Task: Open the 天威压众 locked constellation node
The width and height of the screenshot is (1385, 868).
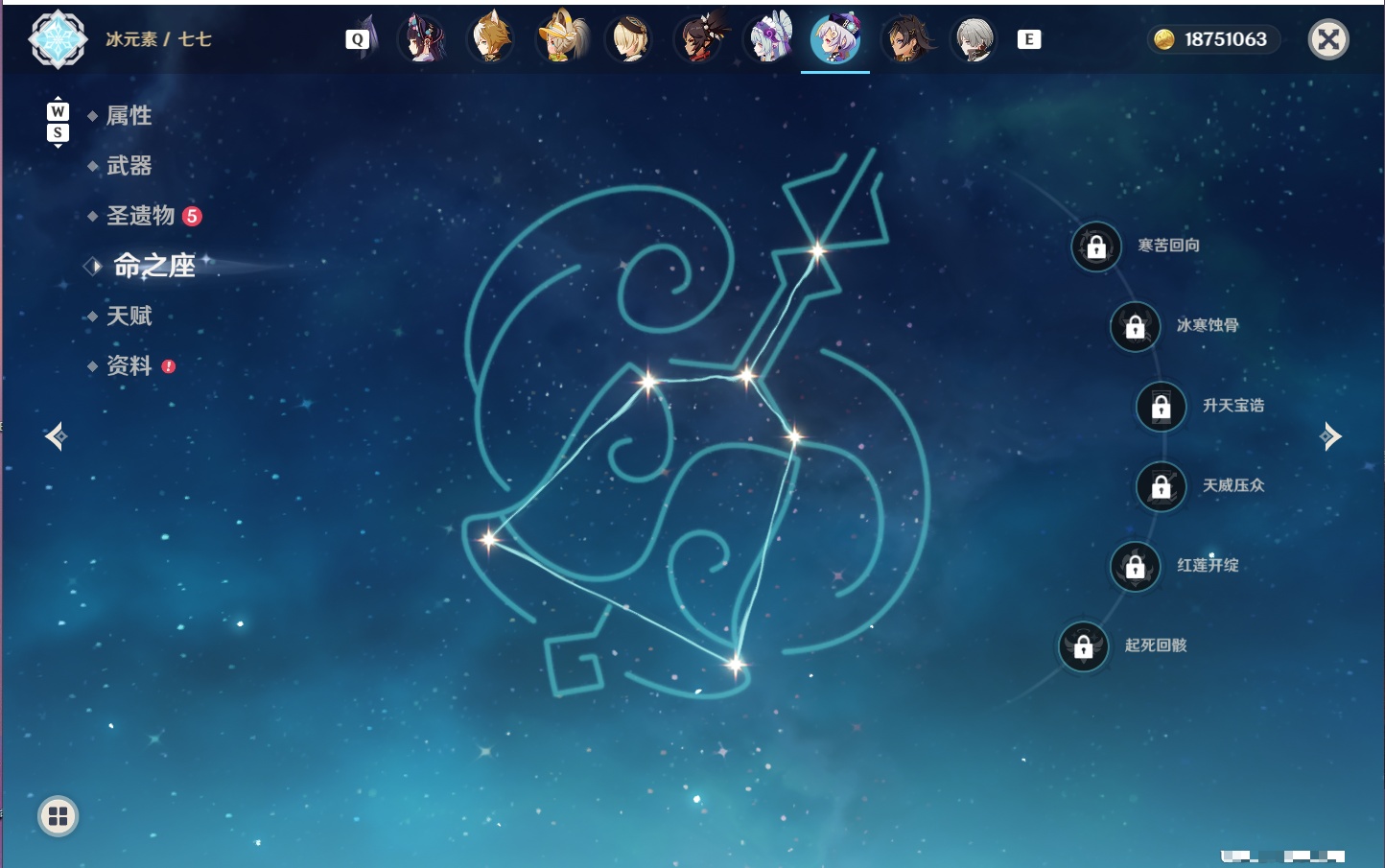Action: pos(1161,486)
